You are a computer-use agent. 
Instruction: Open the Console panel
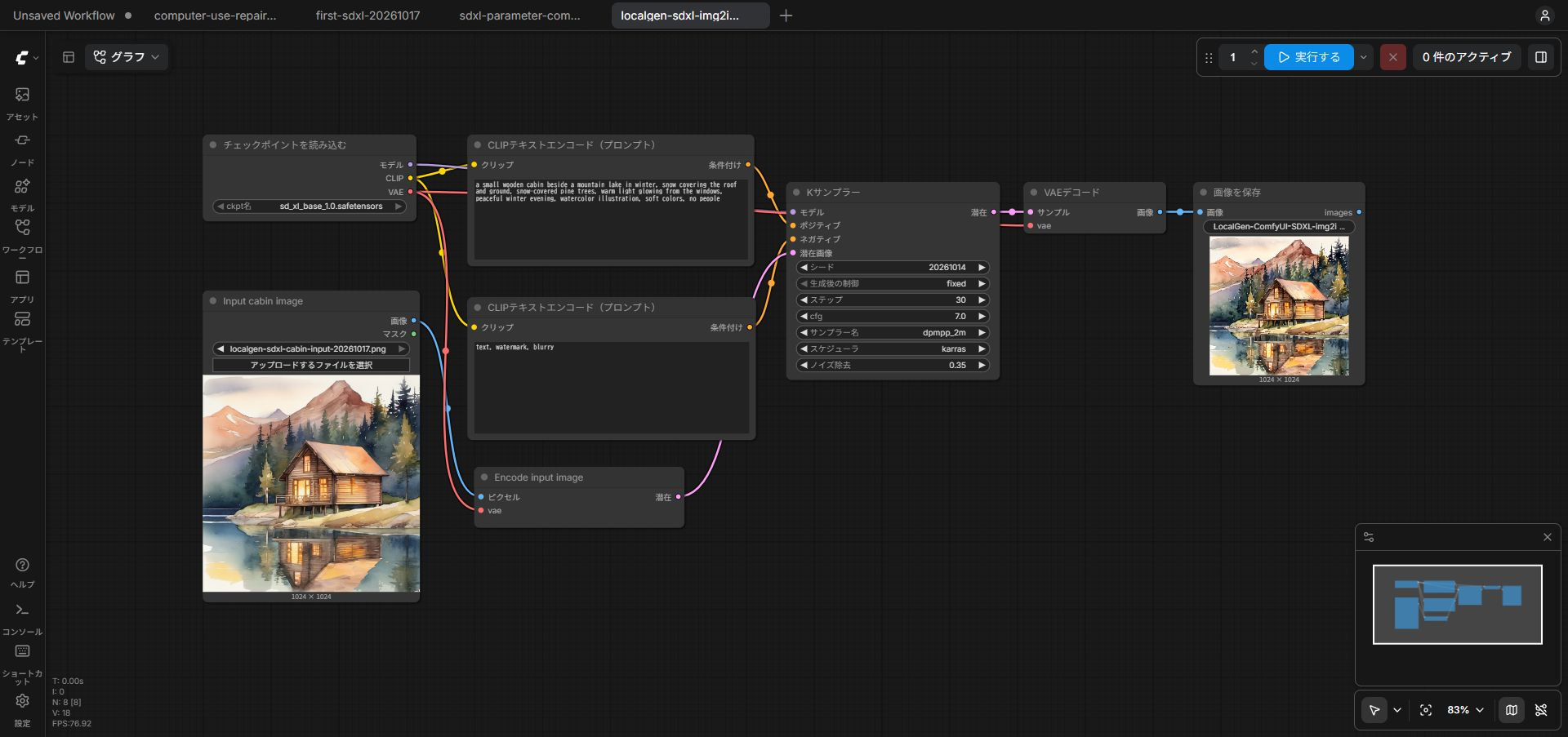(x=22, y=619)
